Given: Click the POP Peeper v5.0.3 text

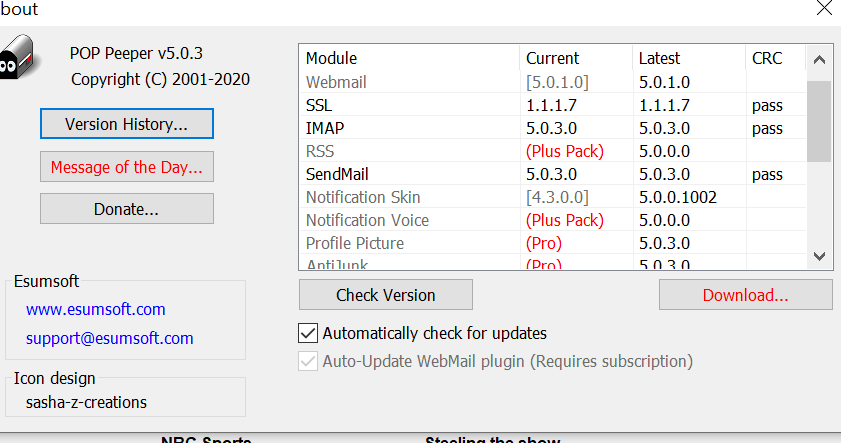Looking at the screenshot, I should (136, 53).
